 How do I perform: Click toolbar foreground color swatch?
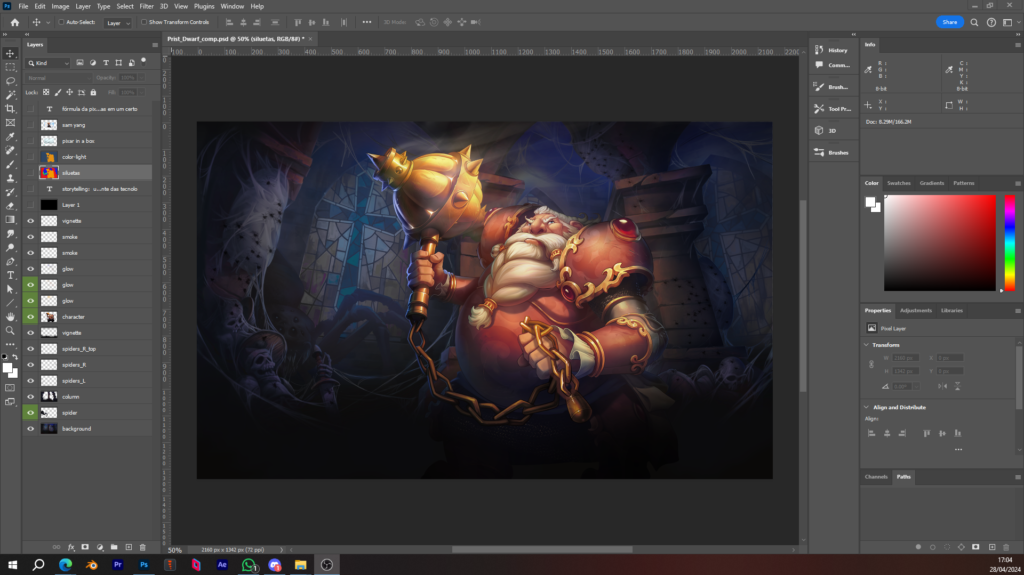pyautogui.click(x=7, y=369)
